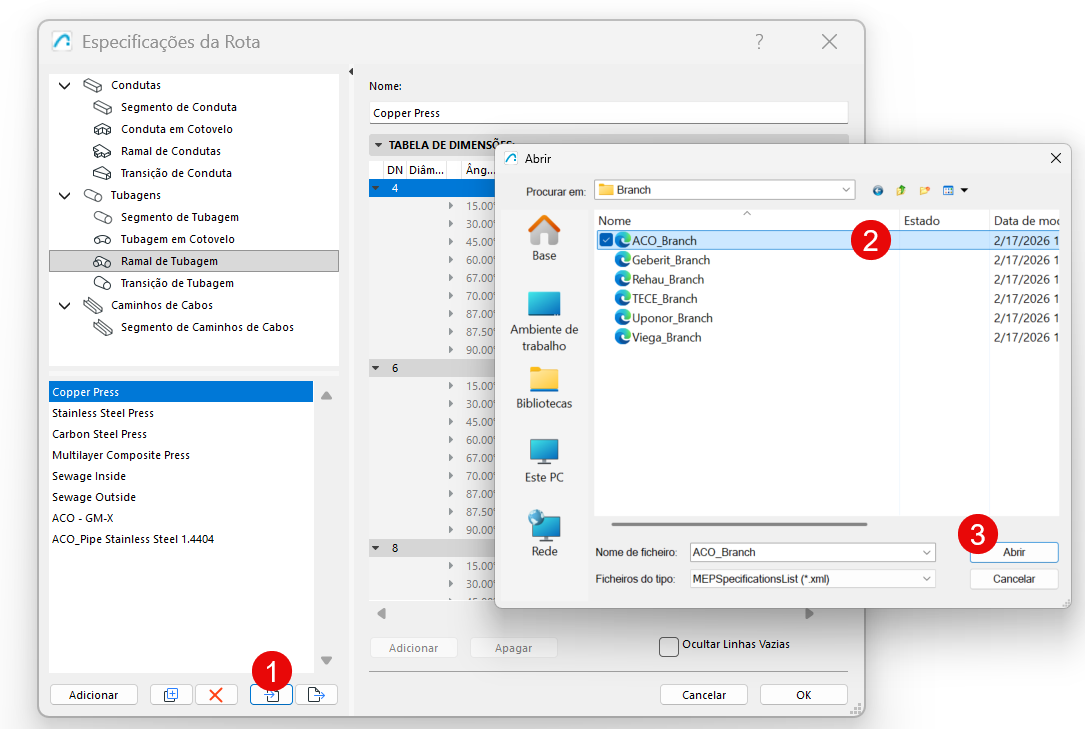
Task: Click the duplicate specification icon button
Action: point(171,694)
